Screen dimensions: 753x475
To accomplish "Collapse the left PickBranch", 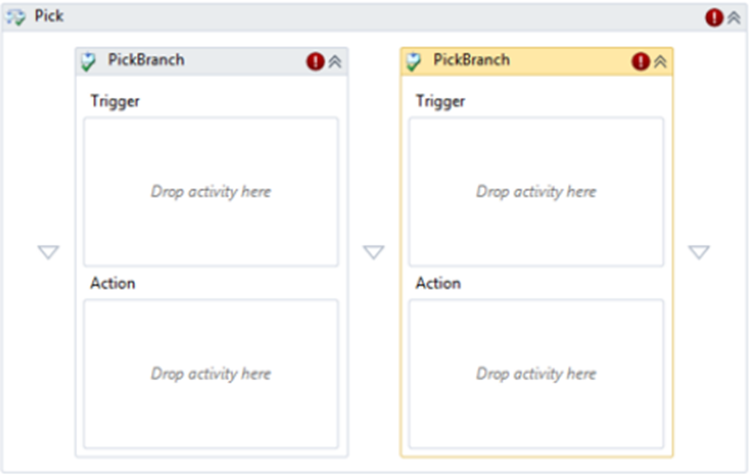I will point(335,61).
